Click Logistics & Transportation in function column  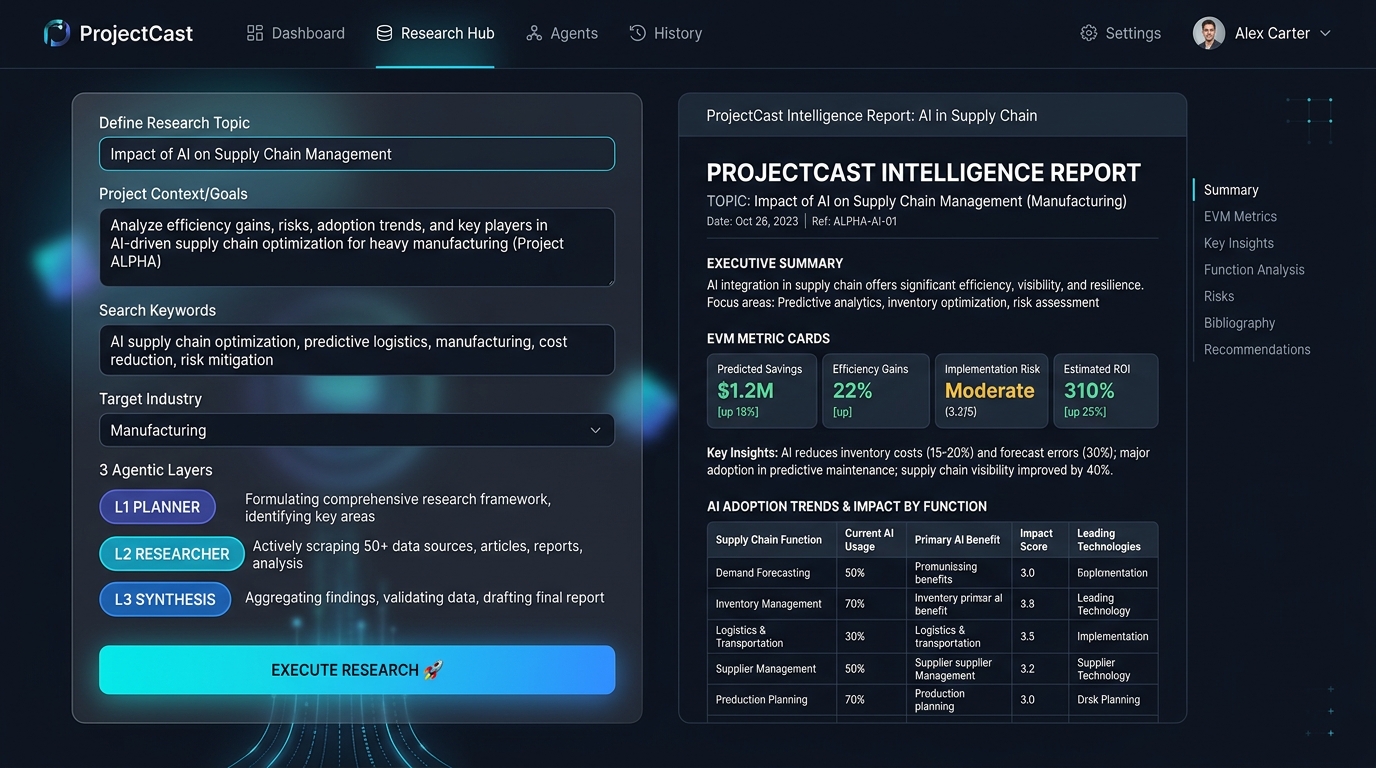click(749, 637)
